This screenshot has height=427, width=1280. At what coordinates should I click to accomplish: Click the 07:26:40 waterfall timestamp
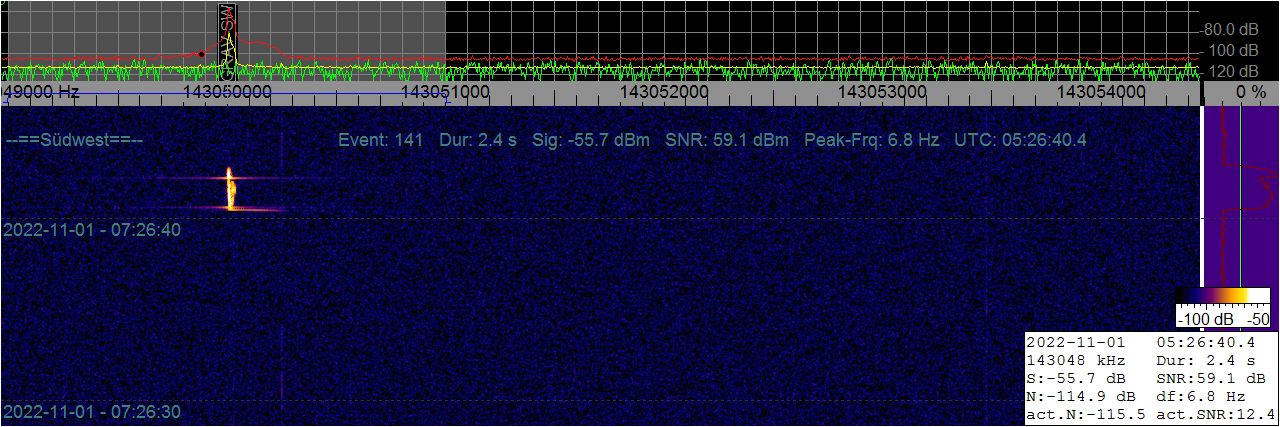coord(92,230)
